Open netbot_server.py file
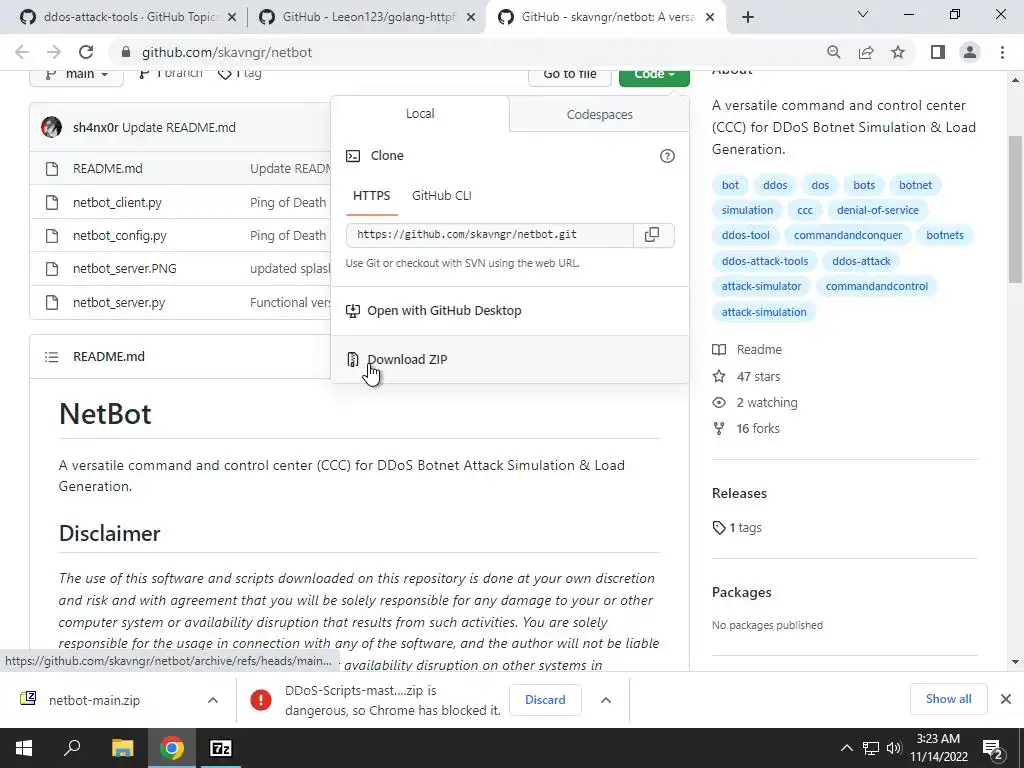The height and width of the screenshot is (768, 1024). click(x=119, y=303)
